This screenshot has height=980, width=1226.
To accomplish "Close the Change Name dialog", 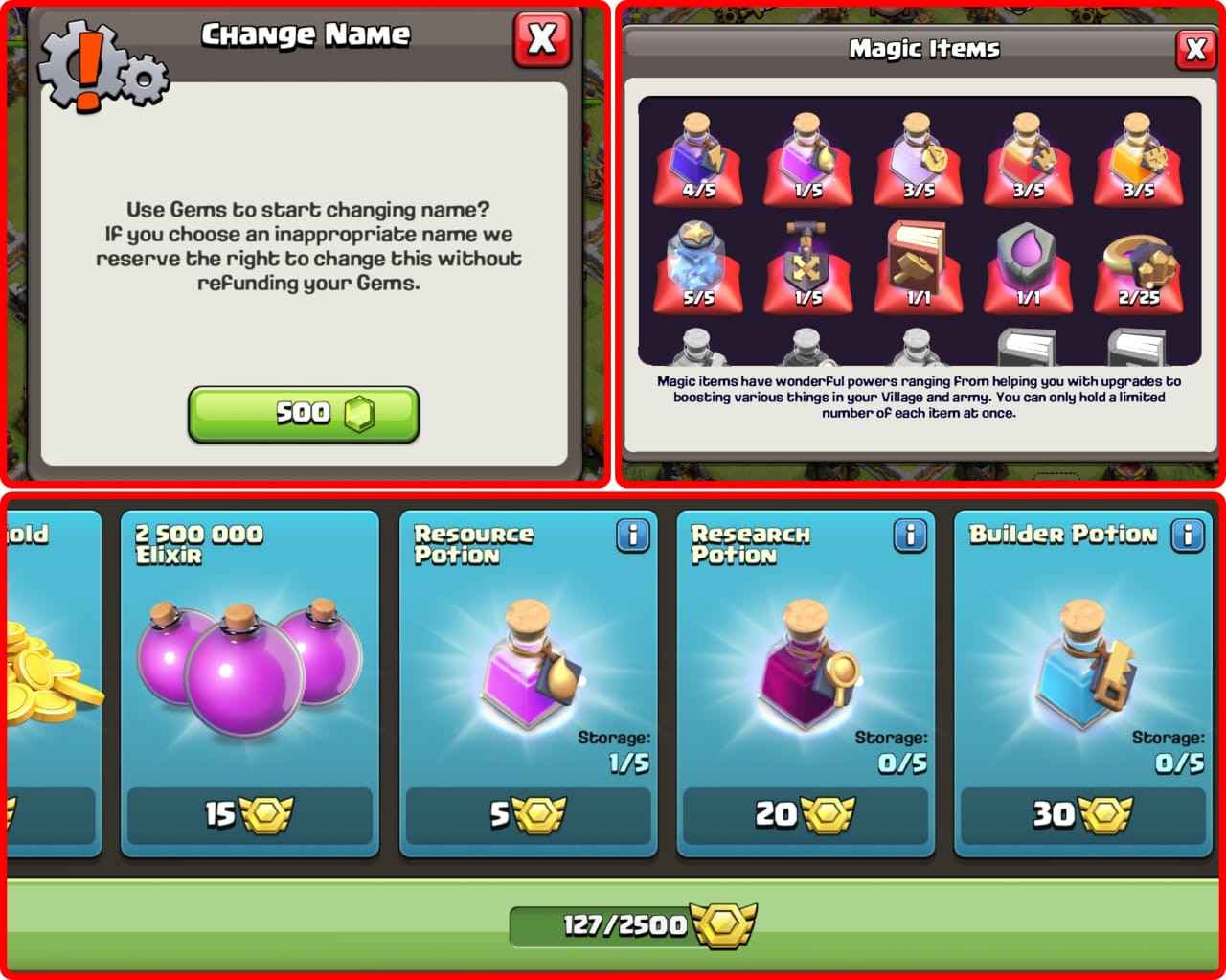I will (541, 39).
